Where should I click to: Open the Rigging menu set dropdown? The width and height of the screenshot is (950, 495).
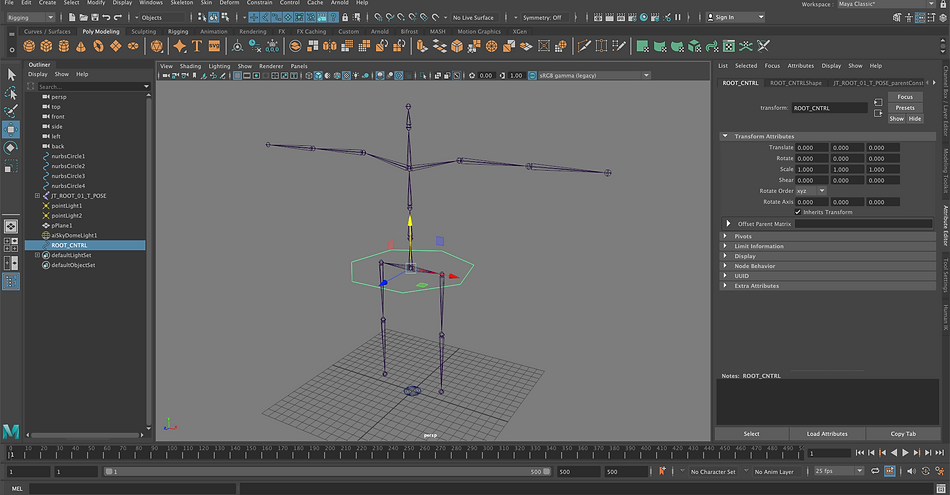[30, 18]
